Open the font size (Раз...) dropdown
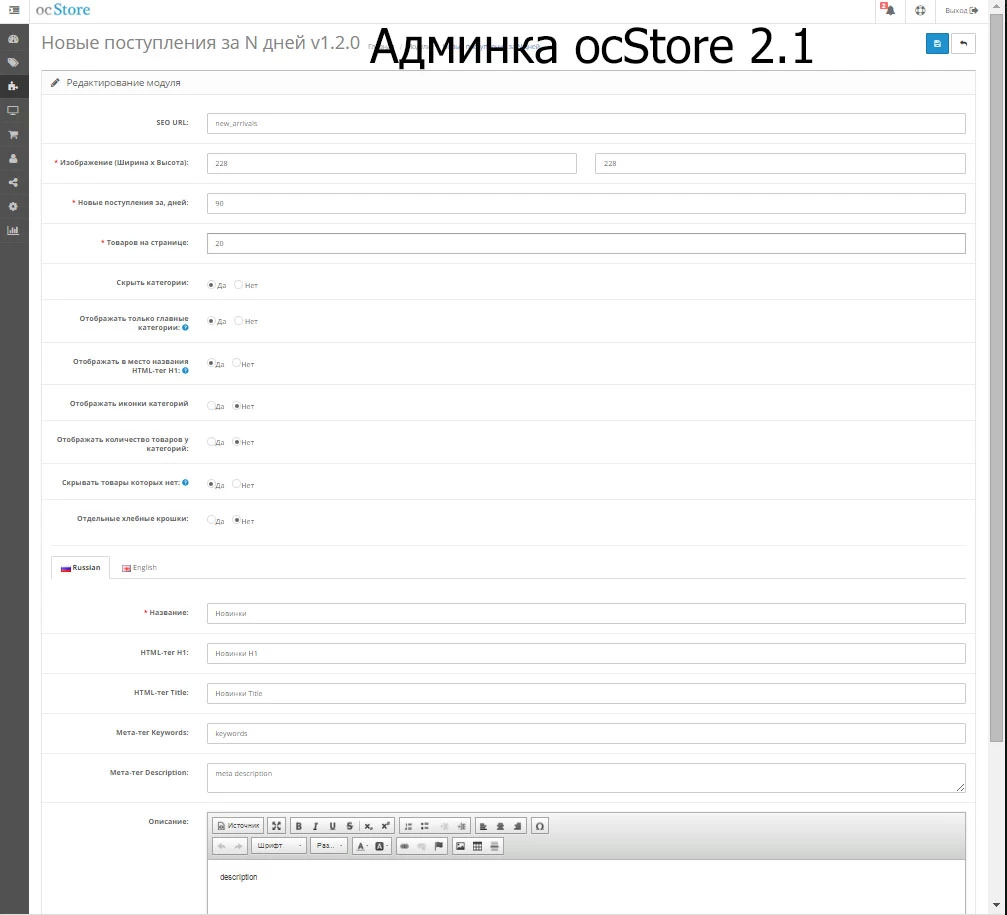 pos(329,846)
